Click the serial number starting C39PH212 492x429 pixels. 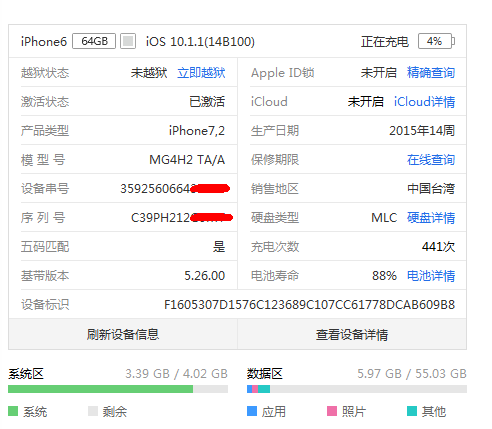[182, 218]
